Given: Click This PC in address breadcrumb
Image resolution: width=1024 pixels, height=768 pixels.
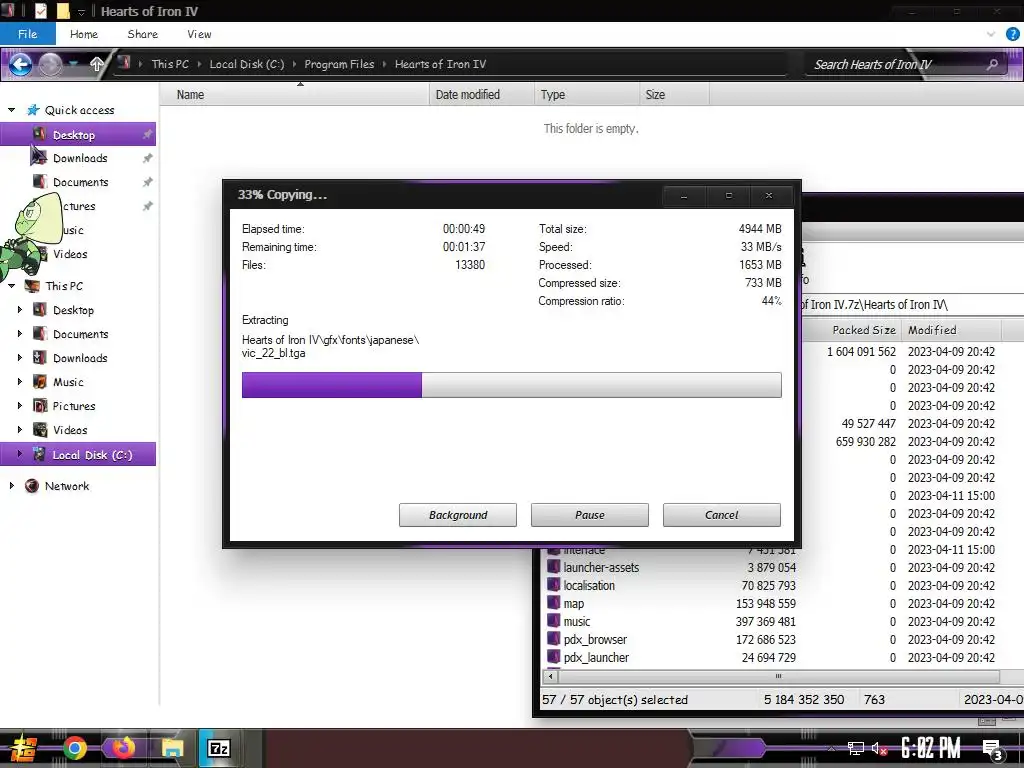Looking at the screenshot, I should tap(170, 64).
